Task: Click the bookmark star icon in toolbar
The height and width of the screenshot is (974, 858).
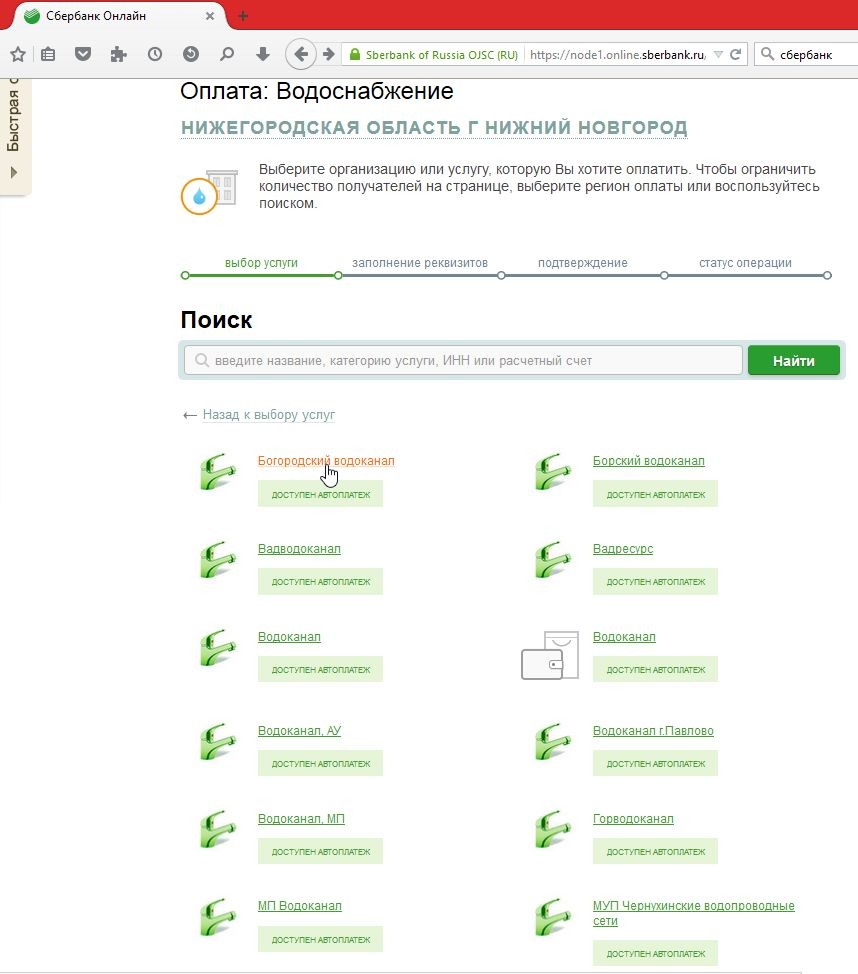Action: [x=18, y=55]
